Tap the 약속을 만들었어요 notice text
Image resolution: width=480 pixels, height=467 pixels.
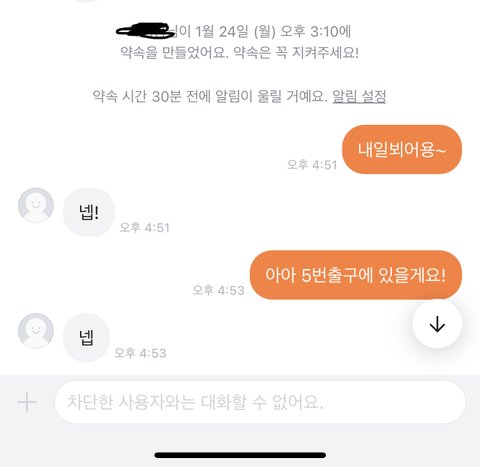[x=174, y=52]
